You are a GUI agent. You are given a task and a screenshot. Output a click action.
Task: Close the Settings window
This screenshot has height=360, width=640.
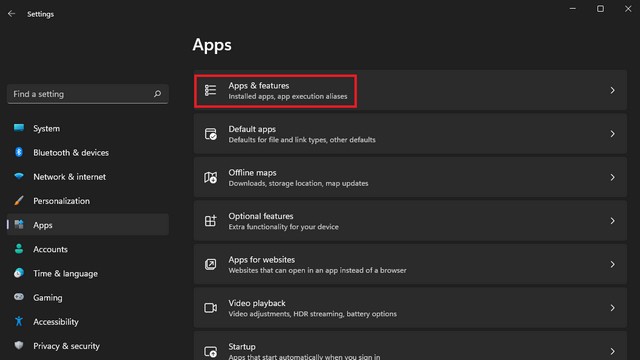tap(628, 9)
